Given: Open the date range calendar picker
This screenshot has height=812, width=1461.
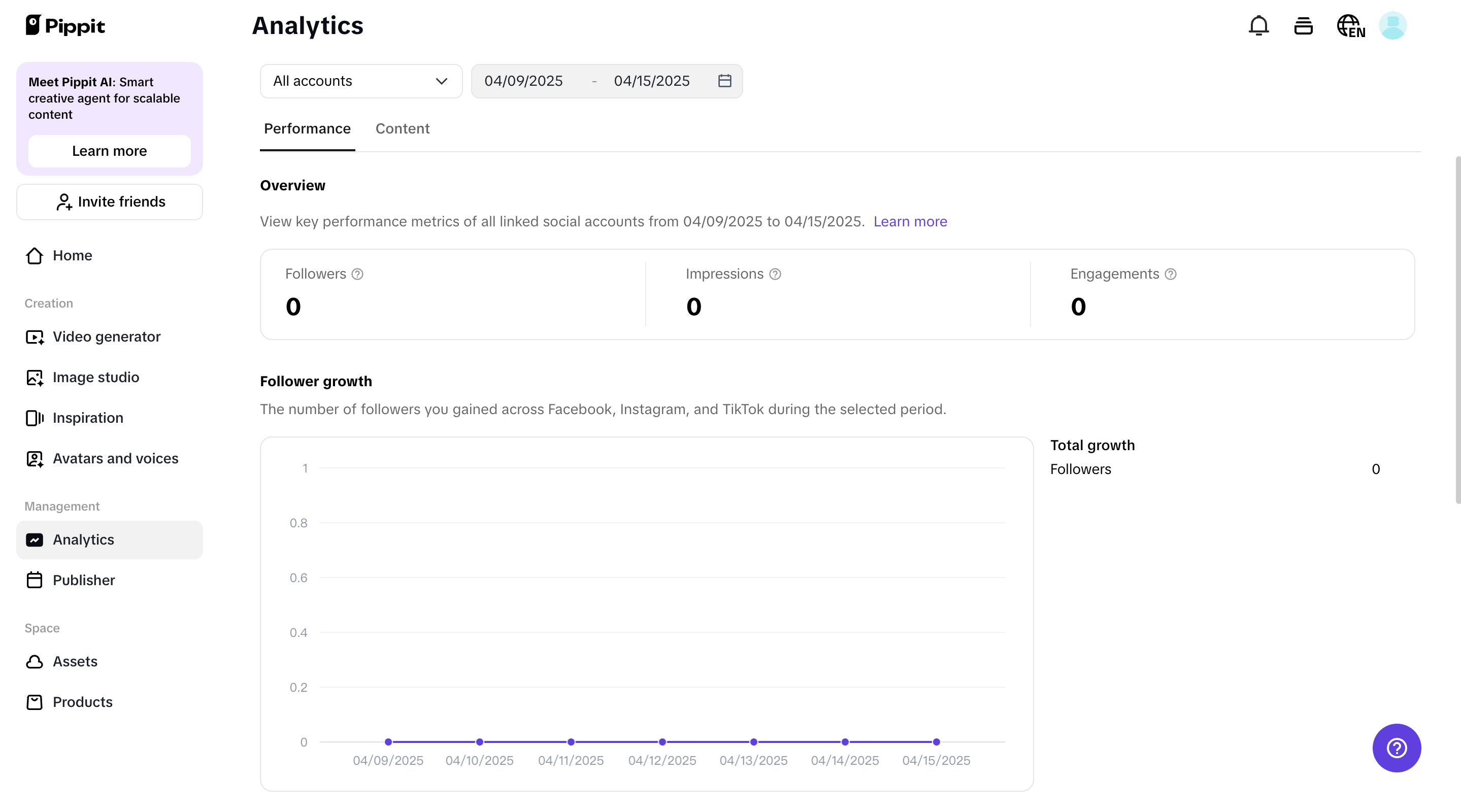Looking at the screenshot, I should coord(724,81).
